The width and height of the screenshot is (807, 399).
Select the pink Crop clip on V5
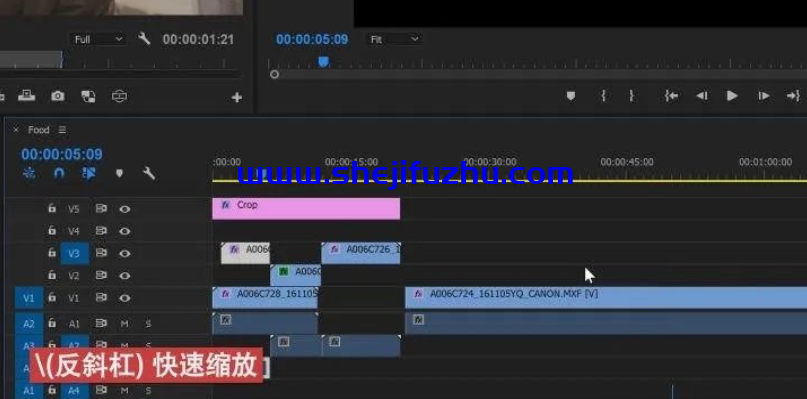[306, 209]
